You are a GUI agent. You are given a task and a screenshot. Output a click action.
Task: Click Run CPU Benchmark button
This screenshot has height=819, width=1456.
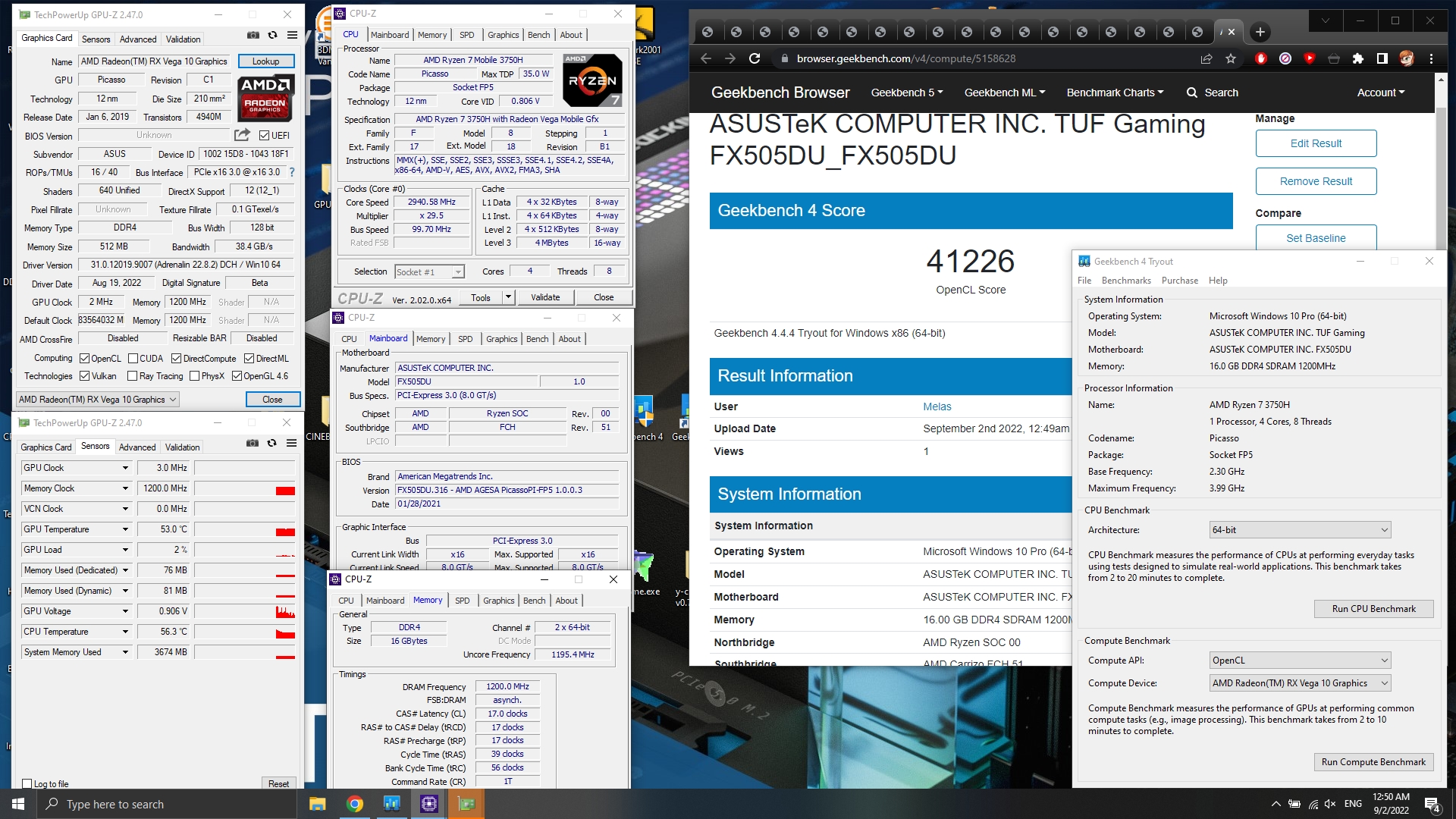[x=1373, y=608]
